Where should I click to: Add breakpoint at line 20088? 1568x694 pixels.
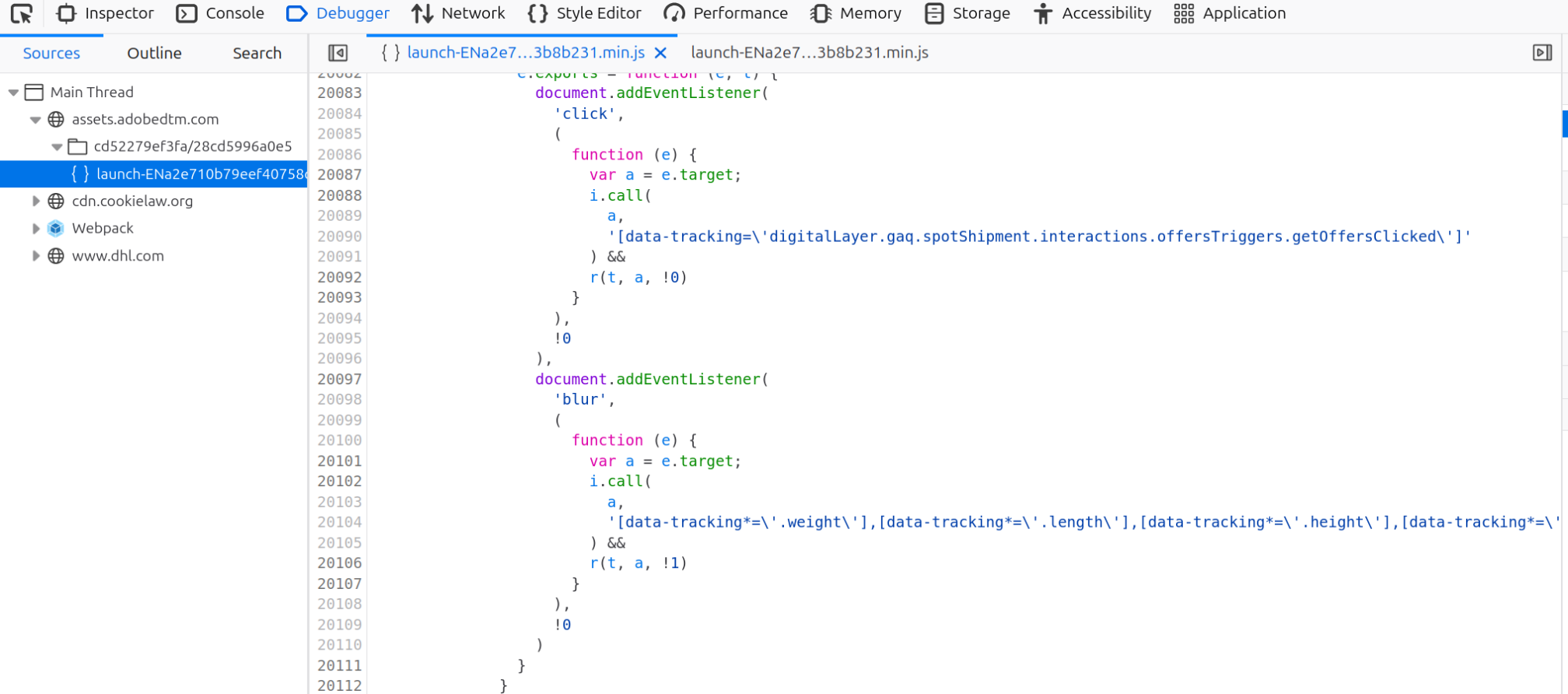click(x=339, y=195)
